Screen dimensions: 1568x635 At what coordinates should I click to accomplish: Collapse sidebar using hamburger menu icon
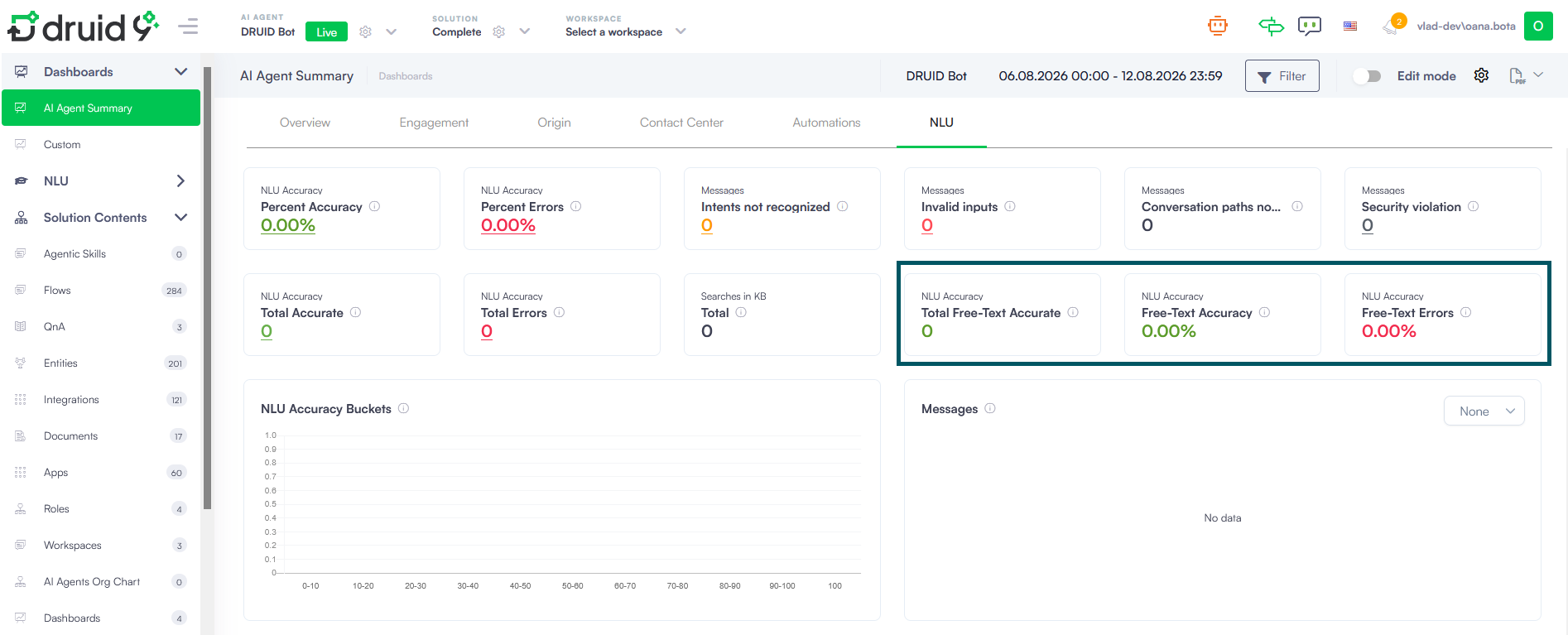click(188, 26)
